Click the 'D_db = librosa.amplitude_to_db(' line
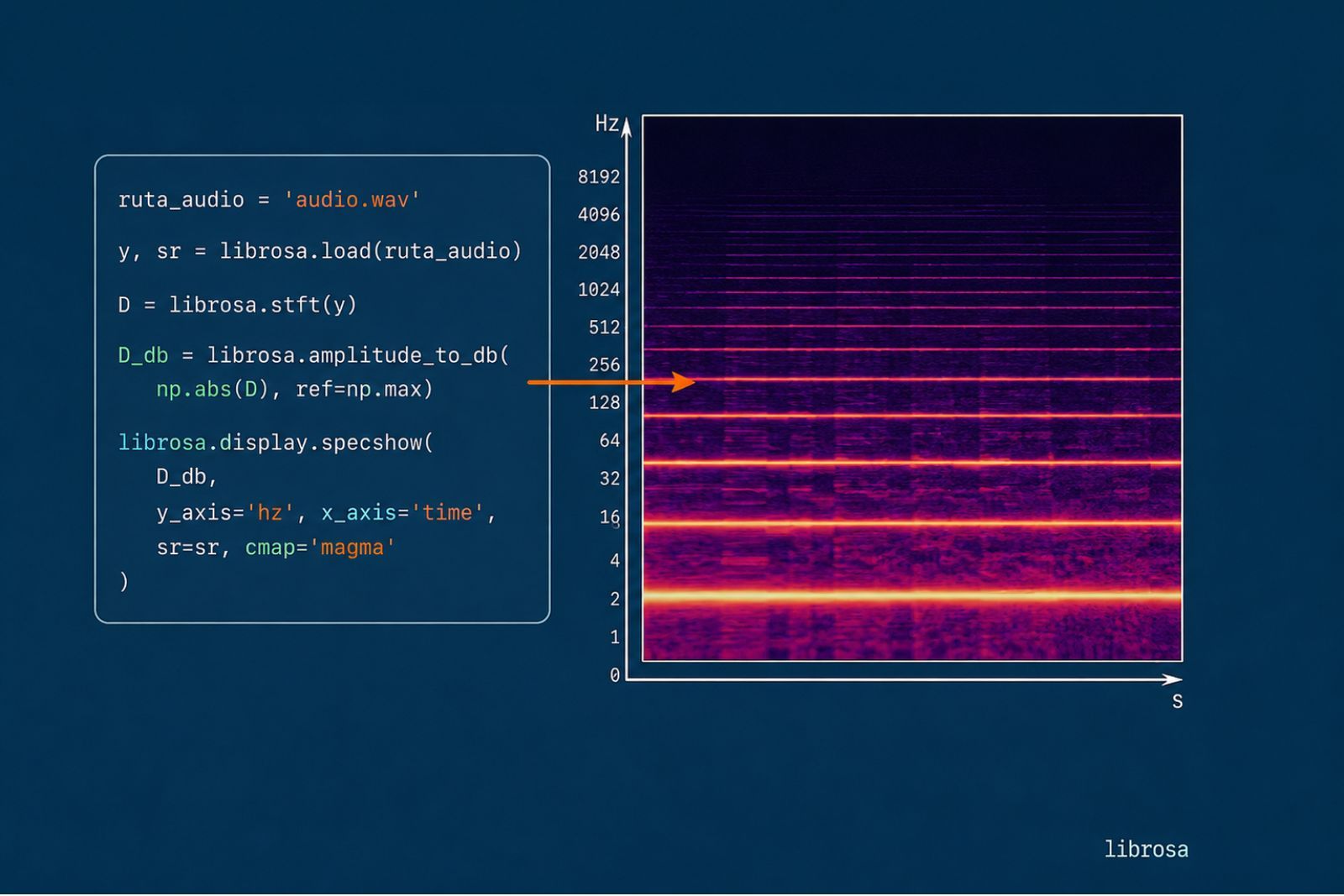 [x=313, y=355]
